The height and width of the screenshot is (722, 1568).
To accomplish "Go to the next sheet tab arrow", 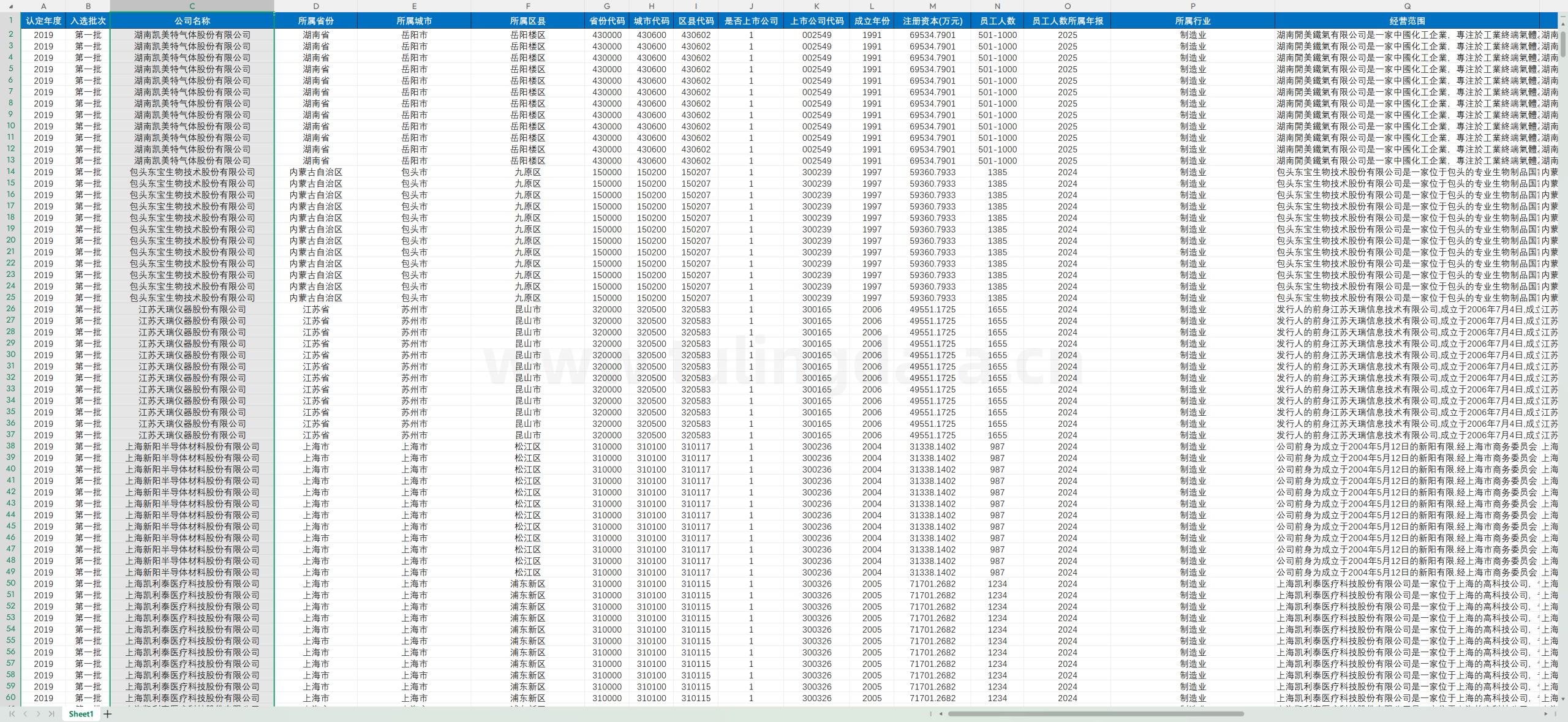I will pos(38,713).
